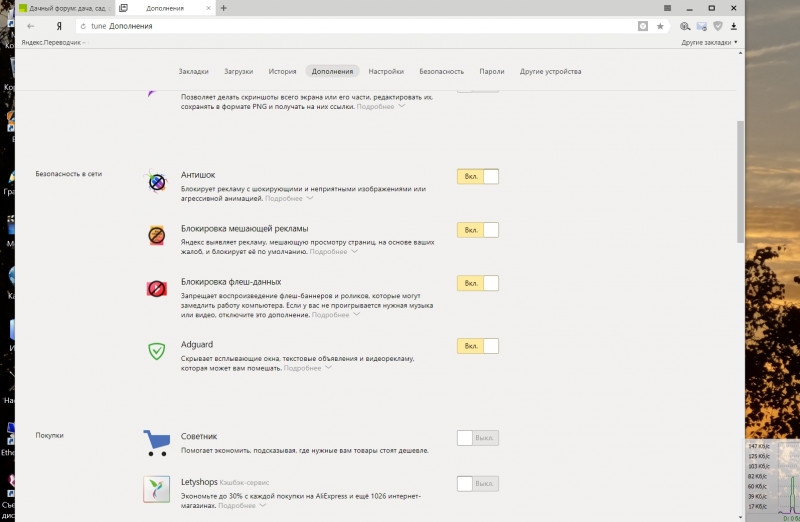
Task: Click the Letyshops extension title
Action: click(x=199, y=482)
